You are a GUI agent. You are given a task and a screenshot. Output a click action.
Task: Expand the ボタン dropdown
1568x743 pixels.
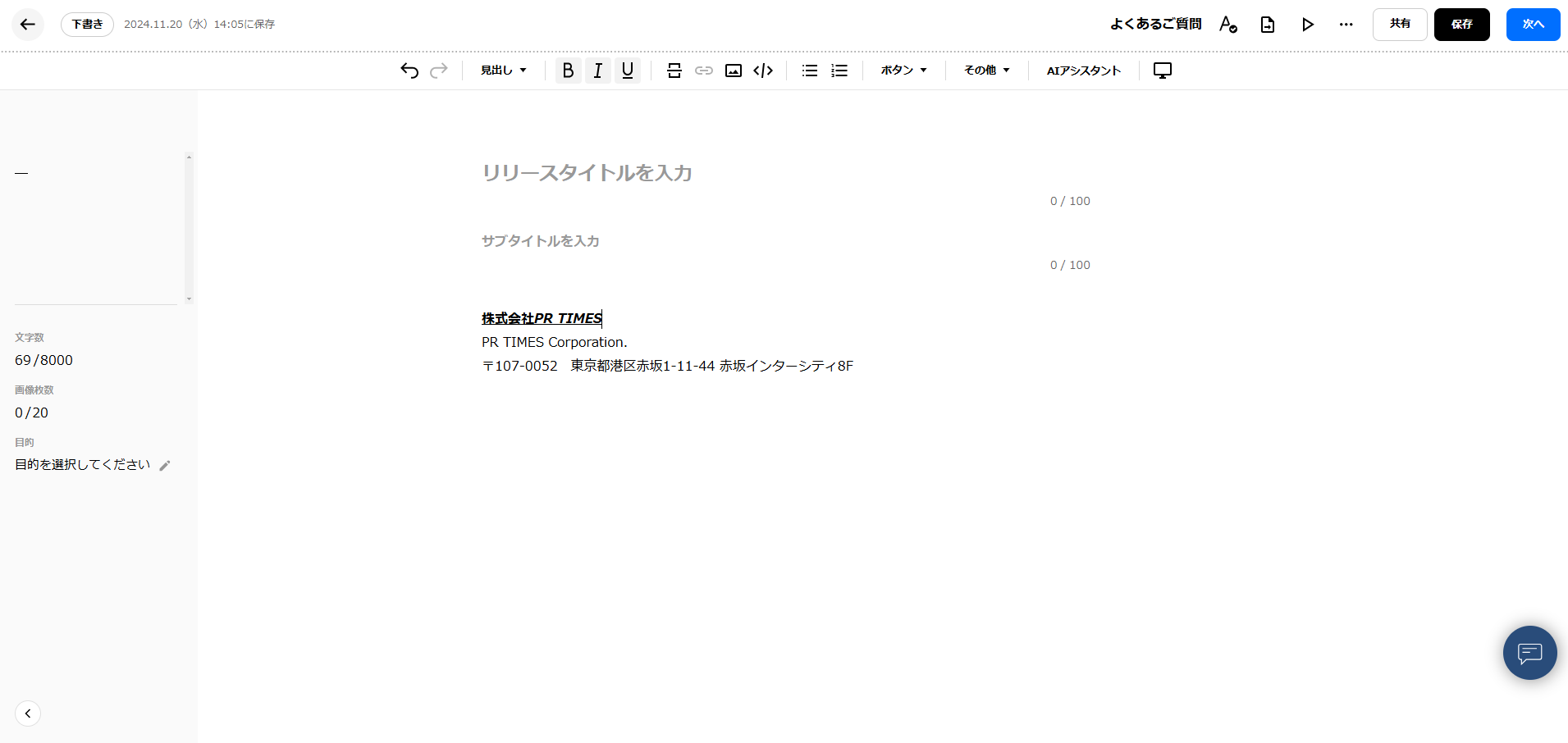click(903, 71)
